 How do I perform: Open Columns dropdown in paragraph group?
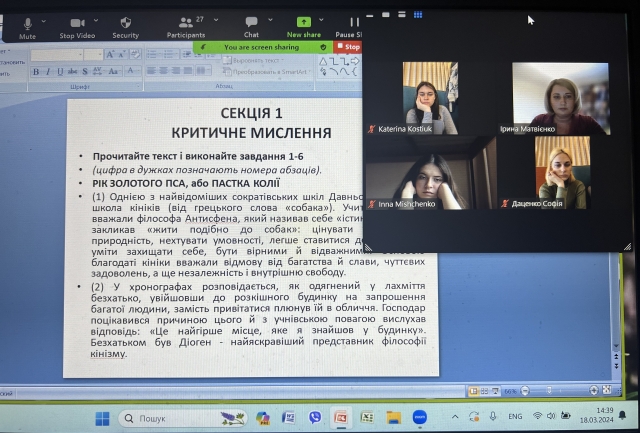click(203, 71)
